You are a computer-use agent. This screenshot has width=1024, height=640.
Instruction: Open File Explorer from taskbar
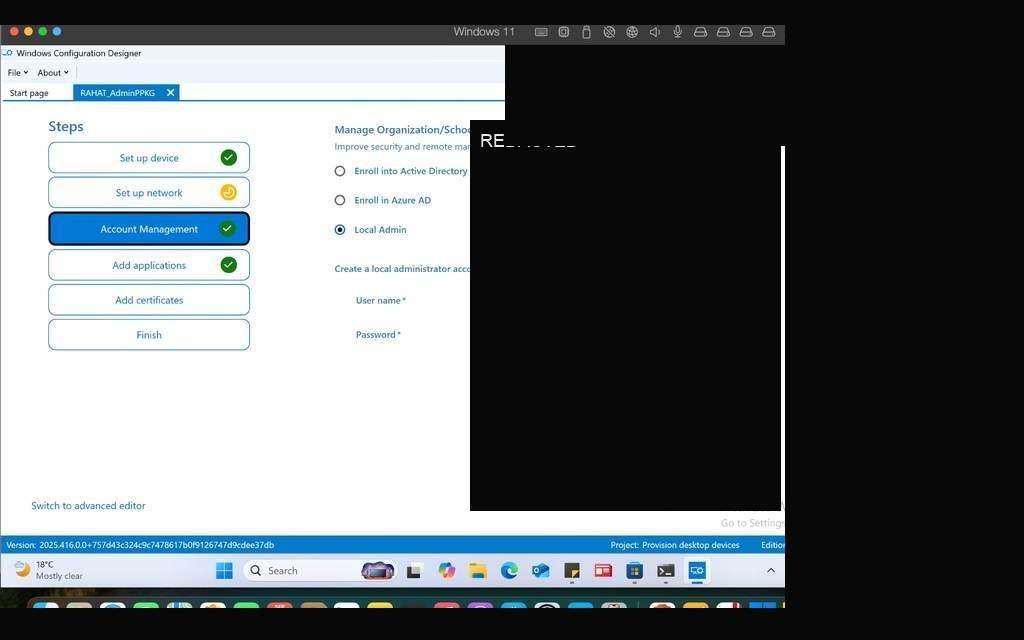[478, 571]
